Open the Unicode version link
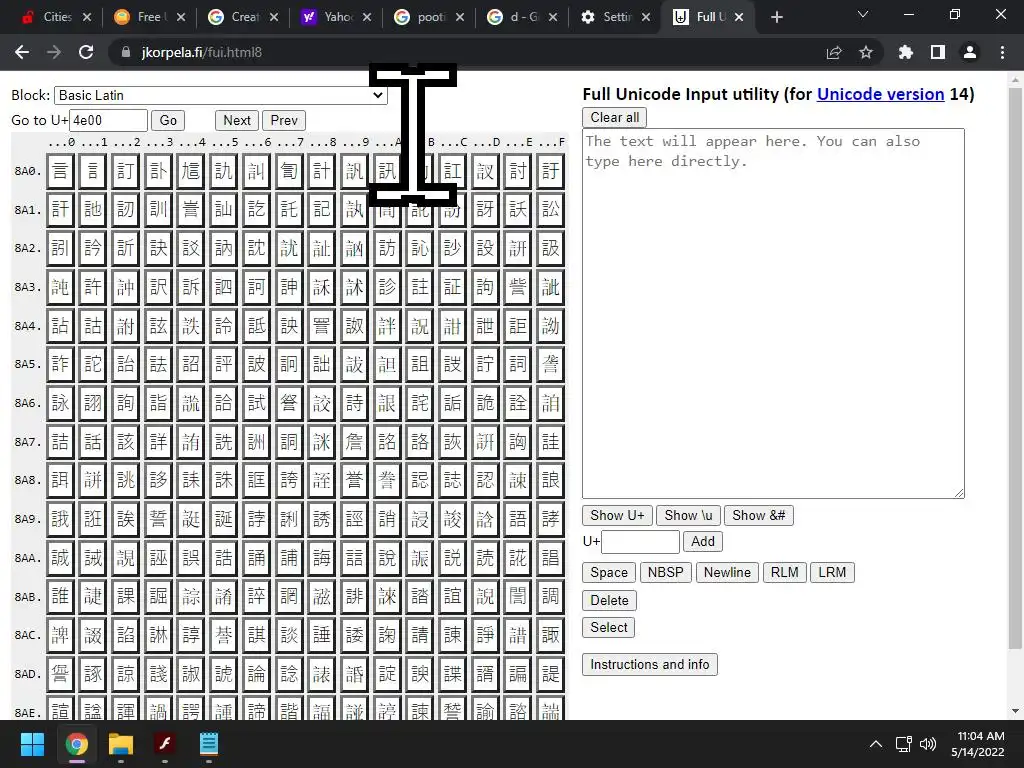Viewport: 1024px width, 768px height. point(880,94)
